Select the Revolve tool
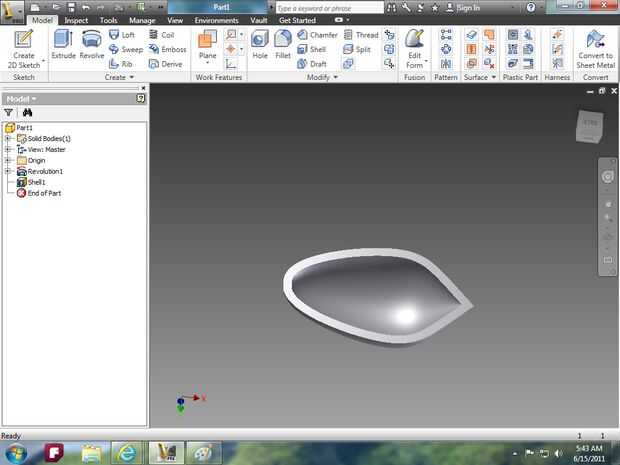 (x=92, y=44)
